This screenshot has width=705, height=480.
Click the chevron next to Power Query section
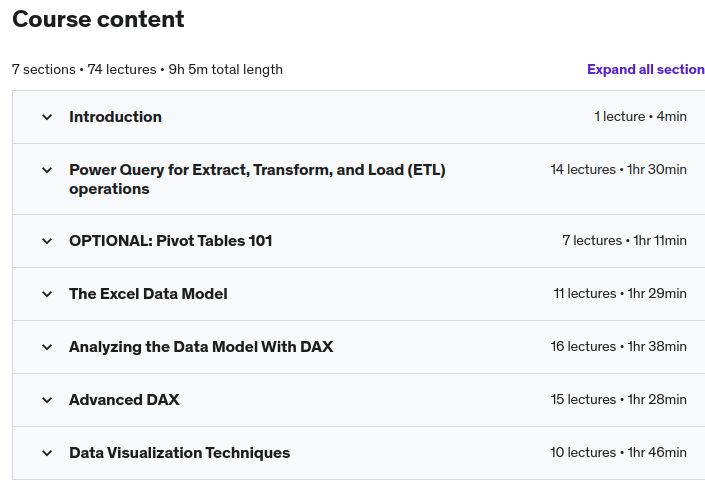tap(47, 170)
